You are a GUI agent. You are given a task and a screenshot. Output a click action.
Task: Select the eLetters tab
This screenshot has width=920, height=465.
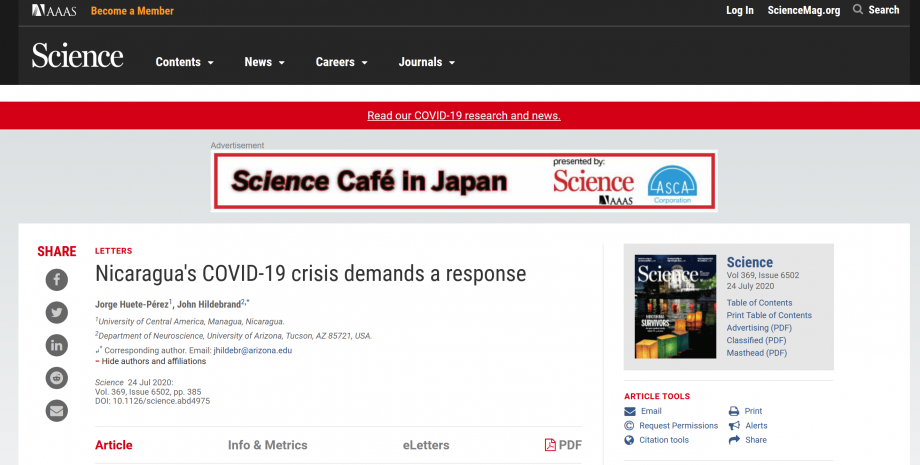click(x=426, y=445)
